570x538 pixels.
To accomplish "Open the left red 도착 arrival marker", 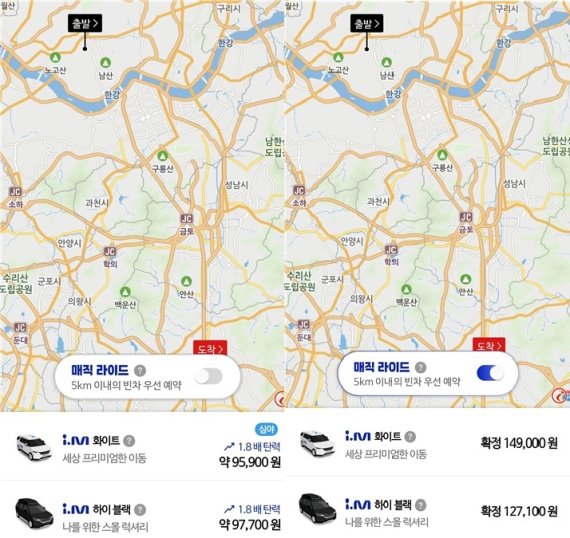I will (x=210, y=348).
